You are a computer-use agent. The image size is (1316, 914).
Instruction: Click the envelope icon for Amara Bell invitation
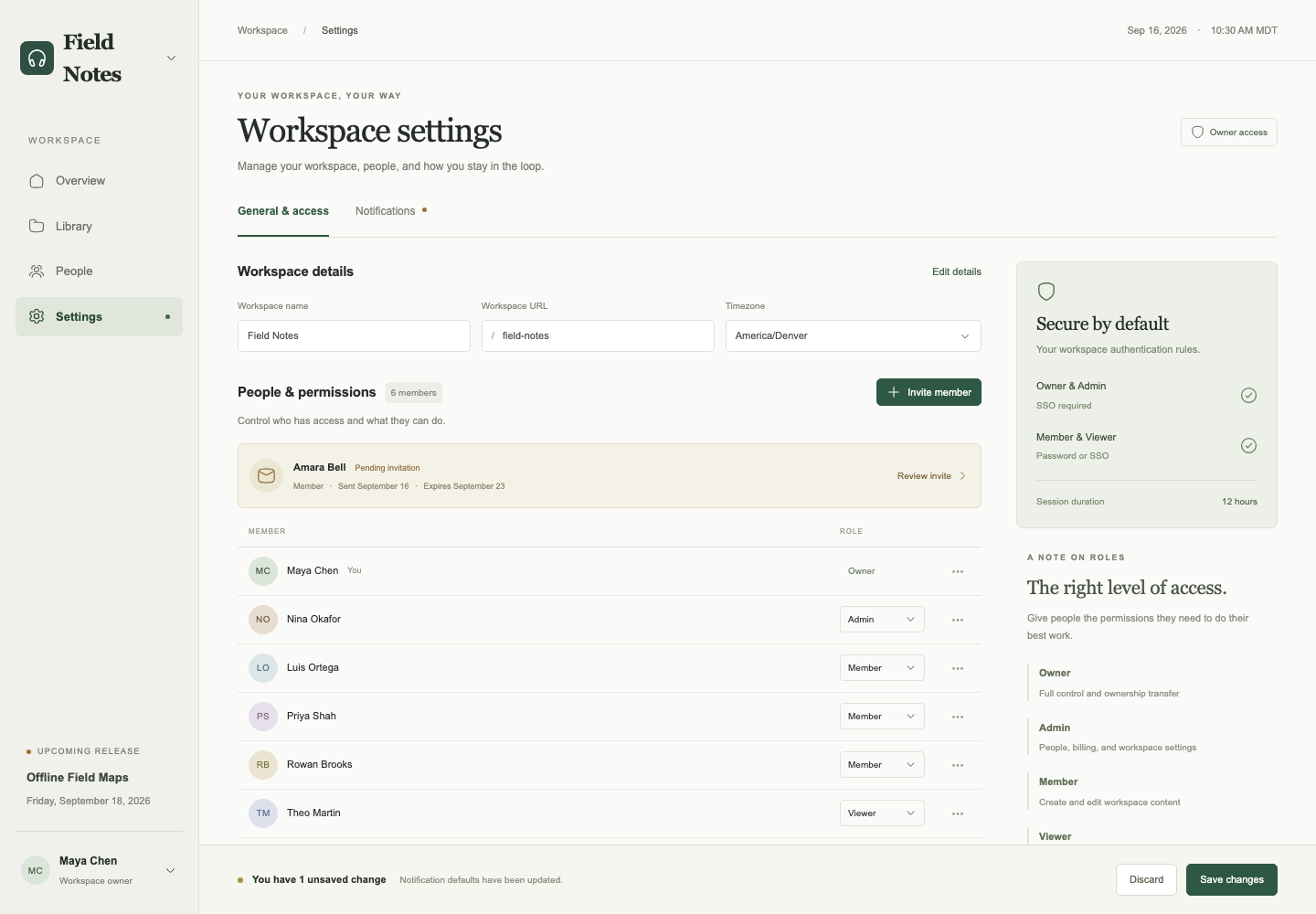point(267,475)
